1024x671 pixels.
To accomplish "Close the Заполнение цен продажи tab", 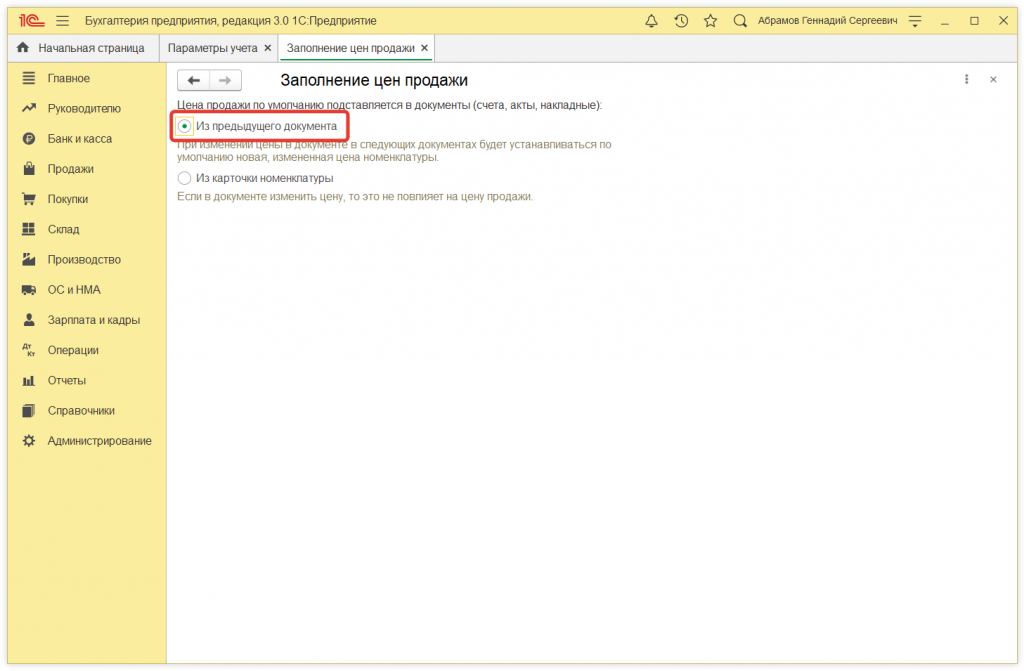I will pos(426,47).
